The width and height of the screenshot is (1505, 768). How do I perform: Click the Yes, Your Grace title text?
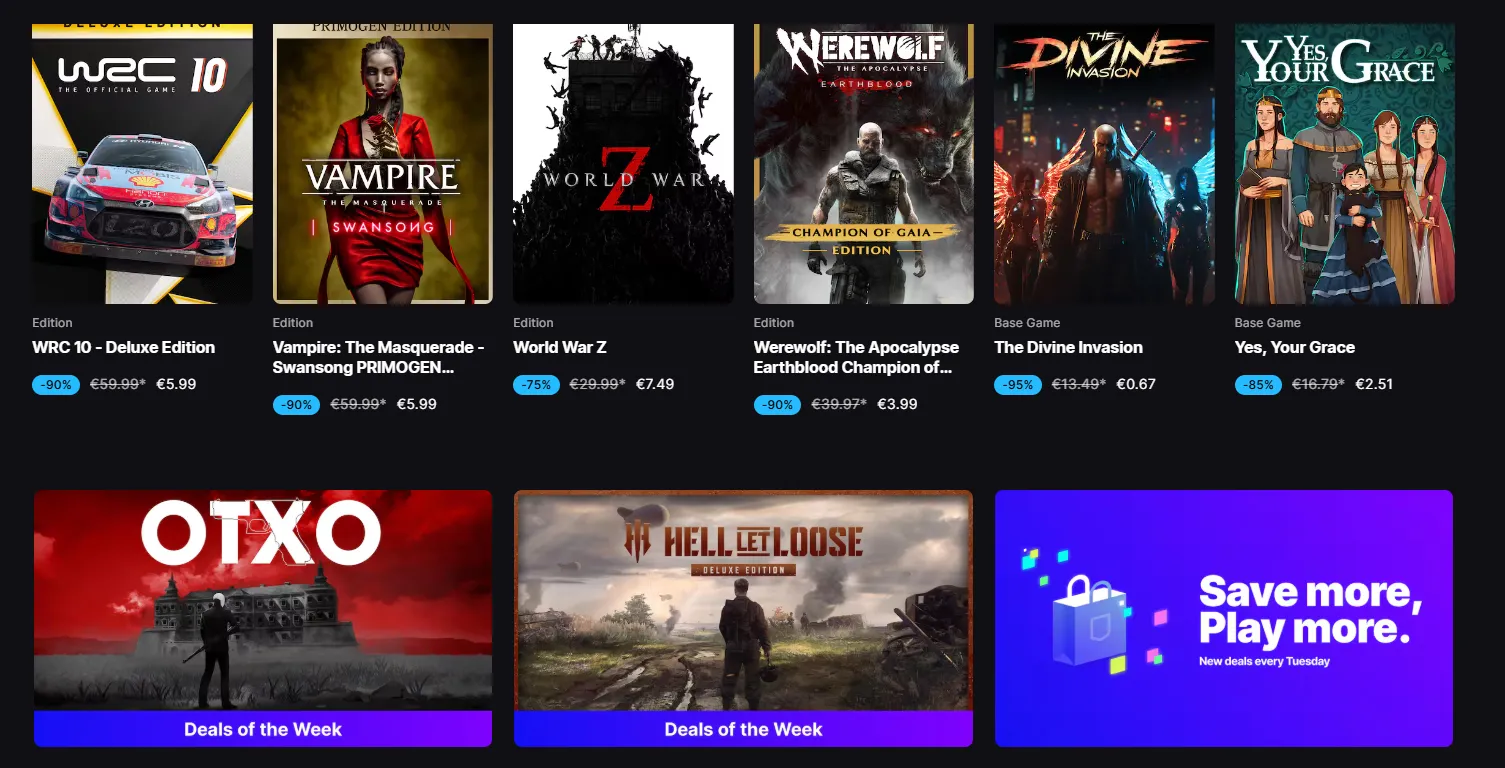click(x=1295, y=348)
